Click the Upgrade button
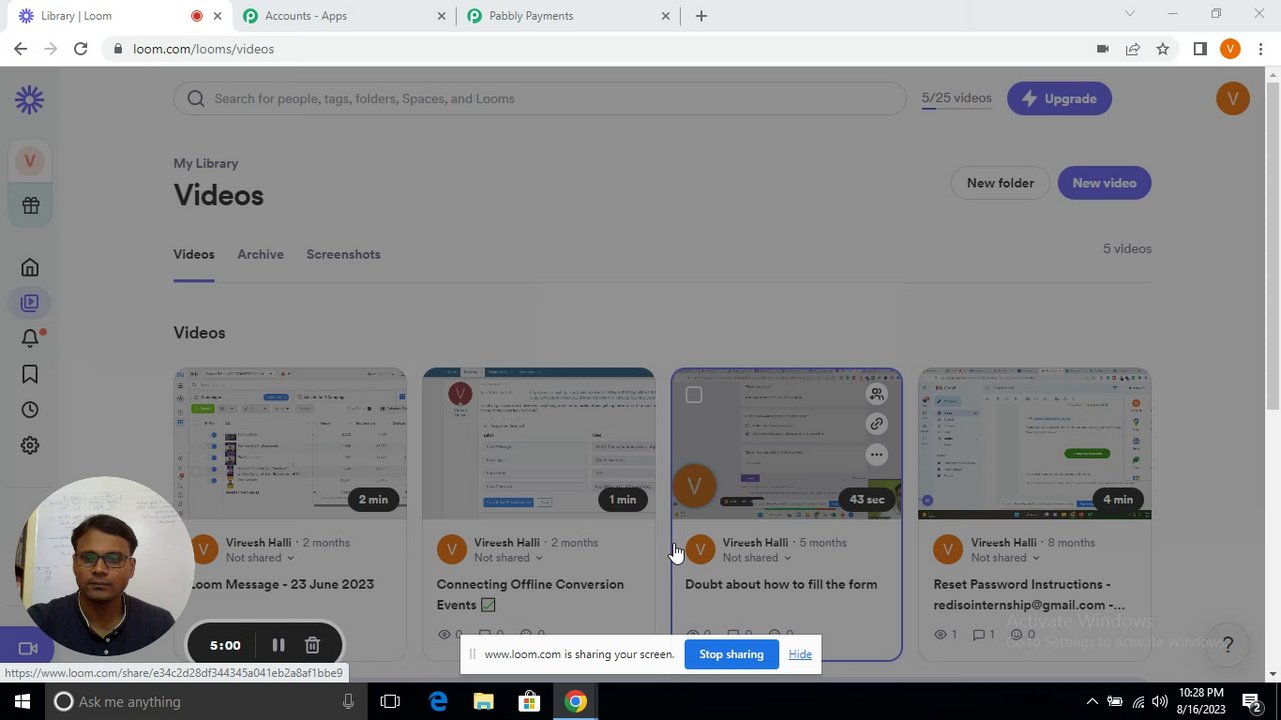This screenshot has height=720, width=1281. 1059,98
